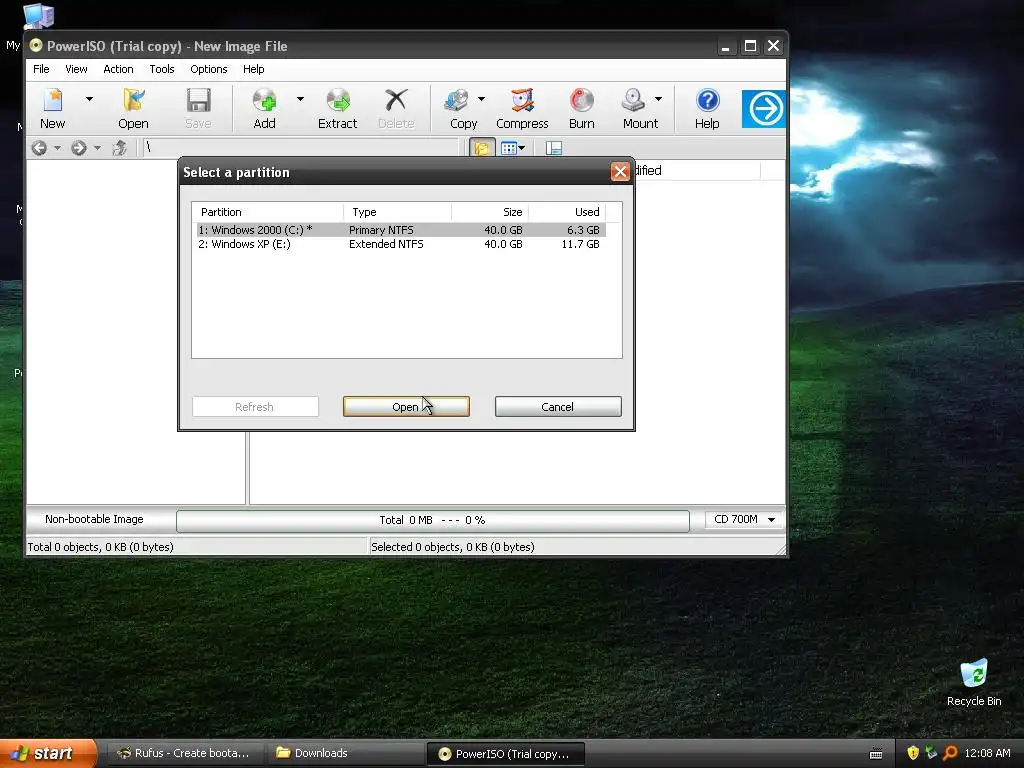This screenshot has height=768, width=1024.
Task: Open the Options menu
Action: coord(209,69)
